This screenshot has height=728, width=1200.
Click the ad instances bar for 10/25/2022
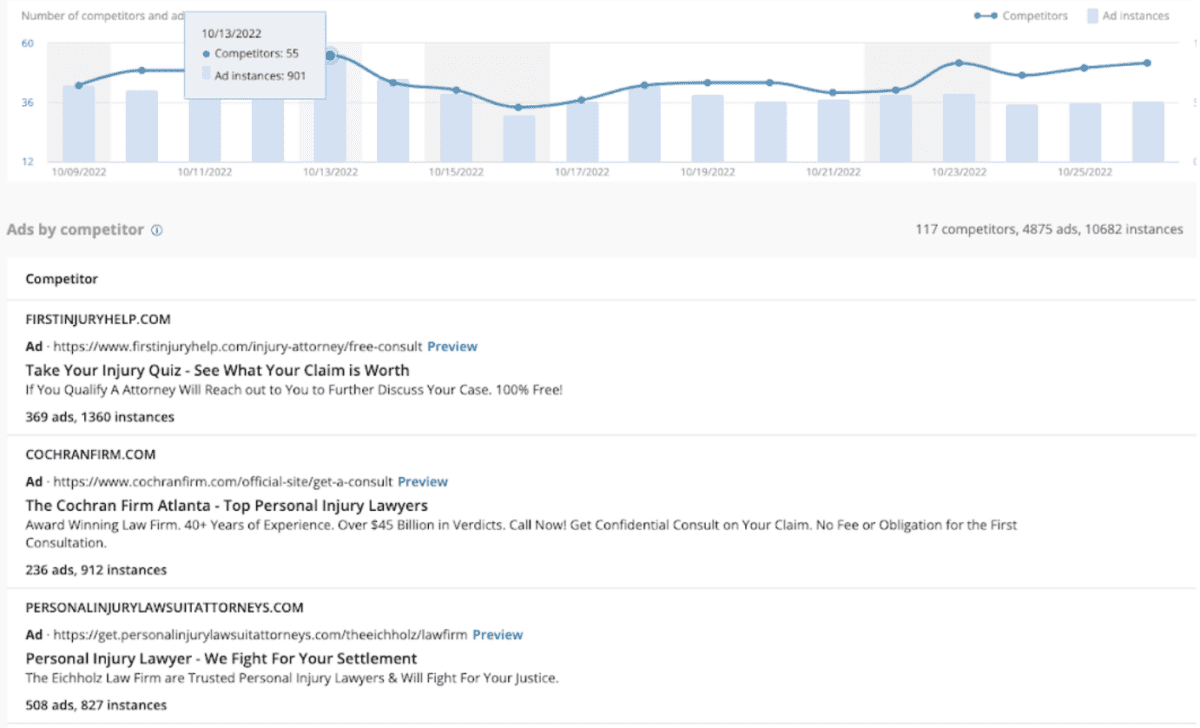[1084, 133]
